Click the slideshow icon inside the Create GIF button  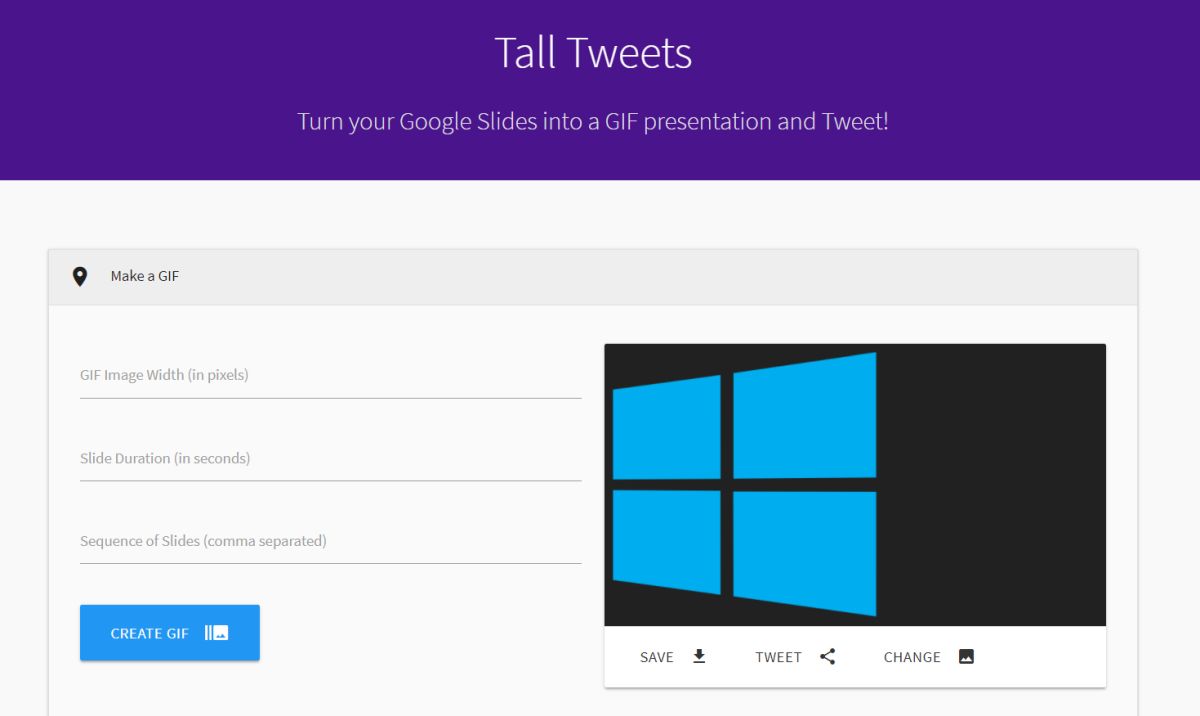(217, 633)
